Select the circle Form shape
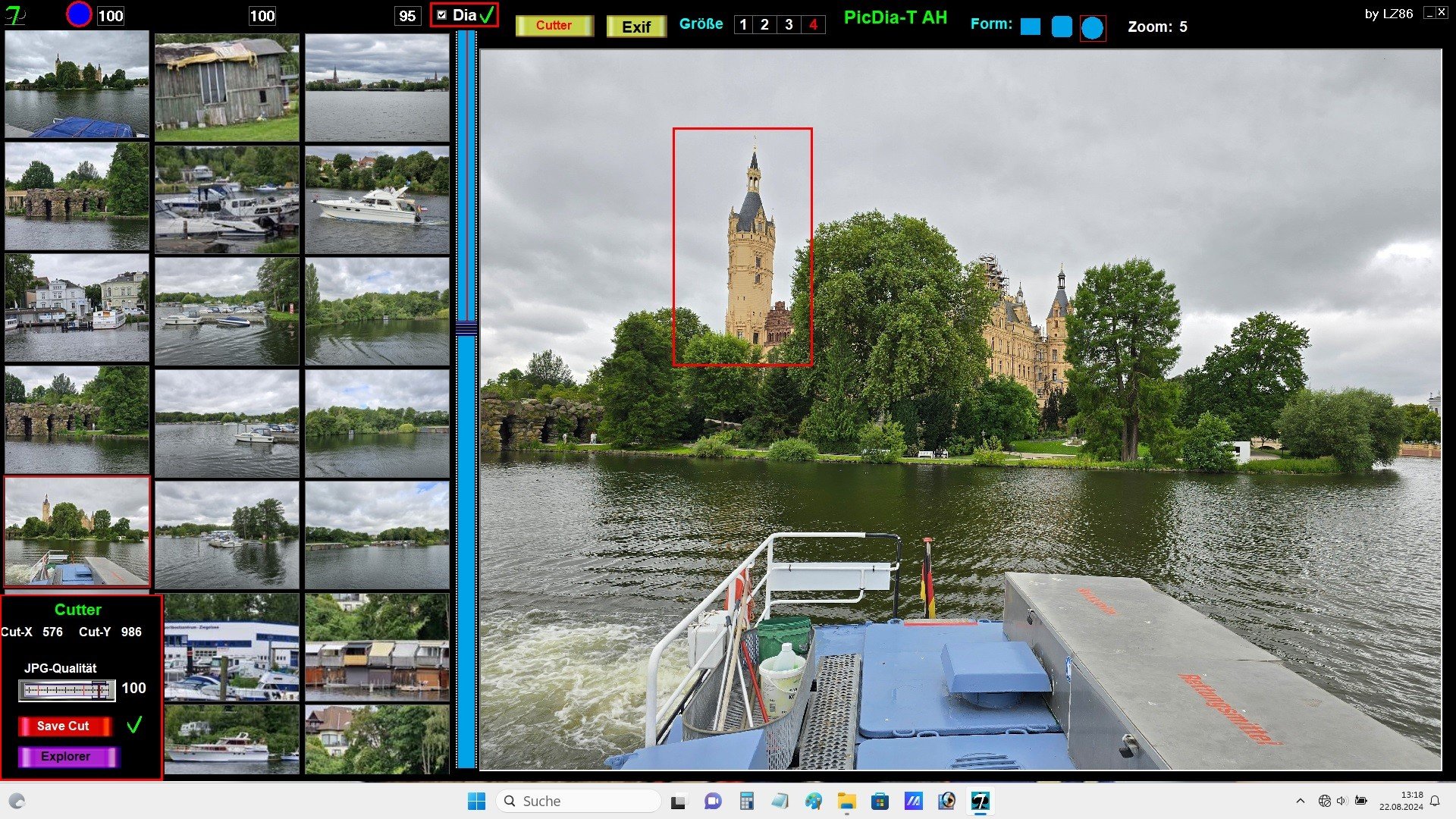This screenshot has height=819, width=1456. [1092, 28]
